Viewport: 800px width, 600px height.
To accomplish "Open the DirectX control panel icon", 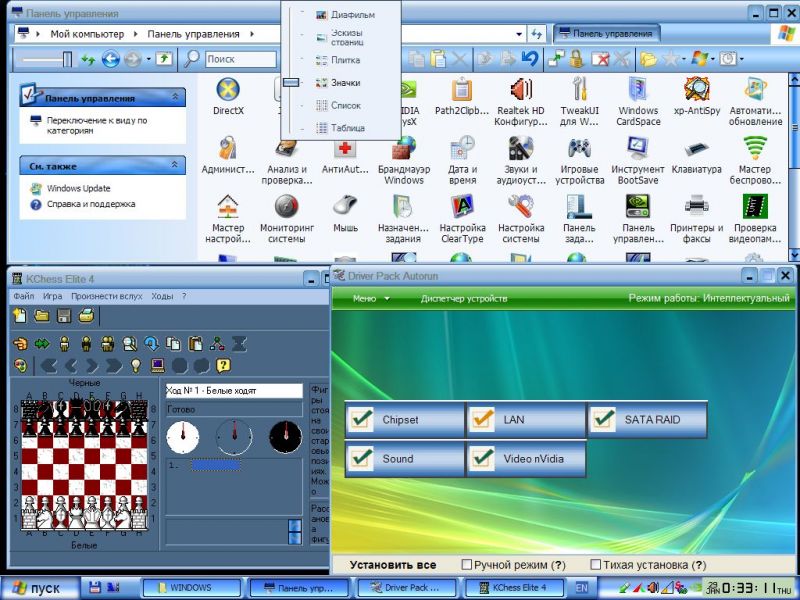I will coord(228,98).
